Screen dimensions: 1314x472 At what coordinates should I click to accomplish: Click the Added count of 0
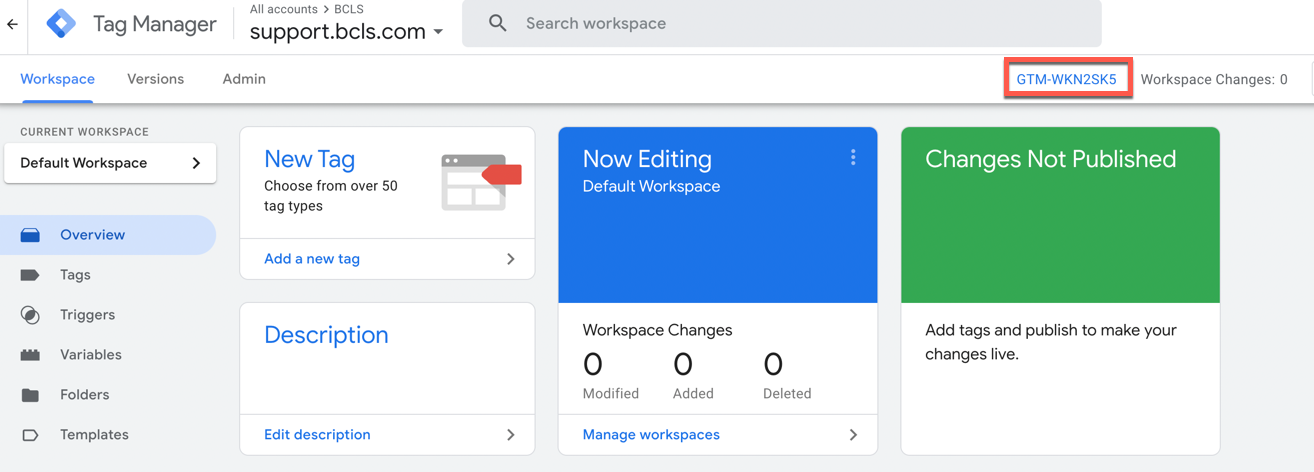tap(683, 364)
